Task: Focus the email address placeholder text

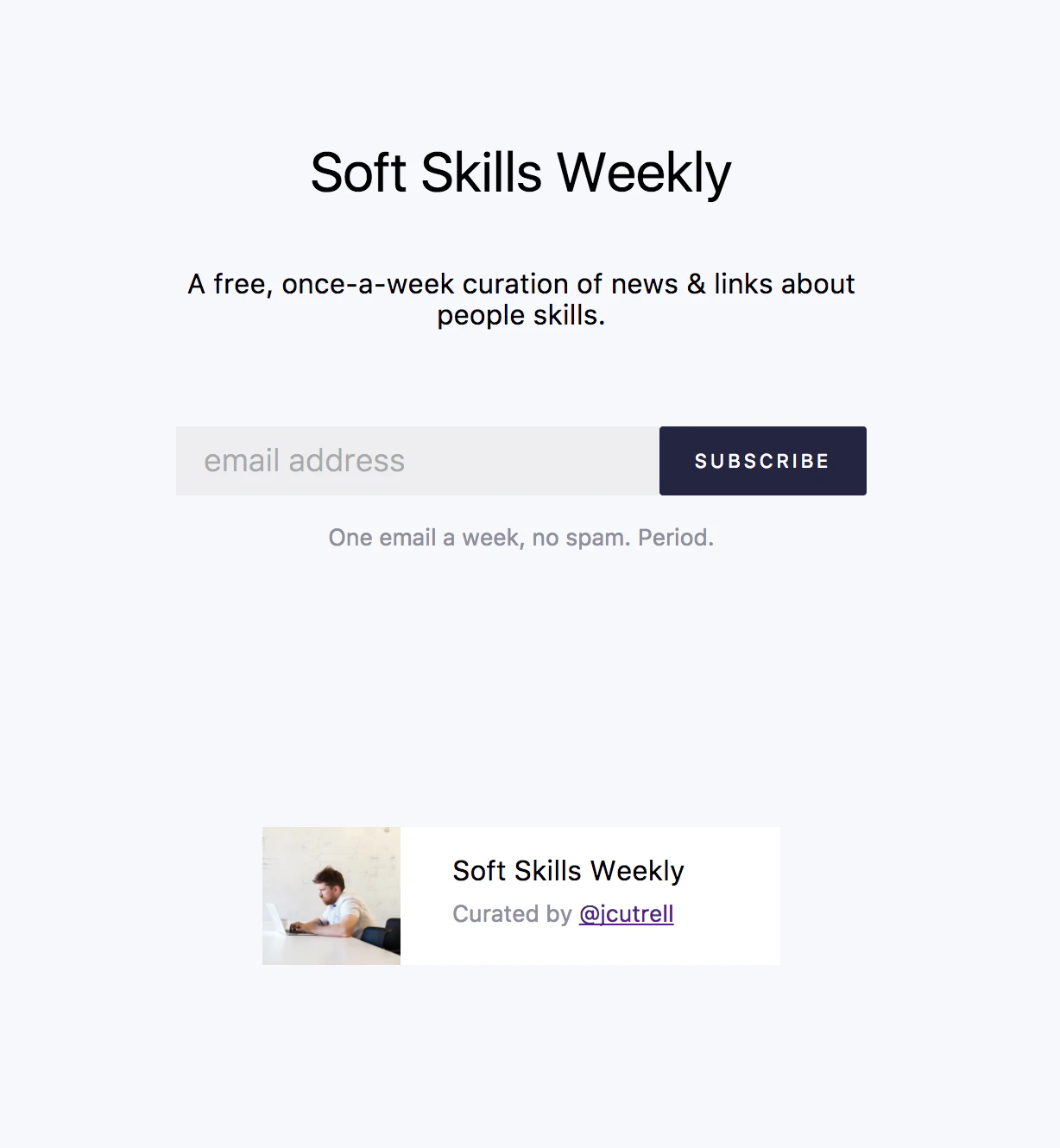Action: 302,460
